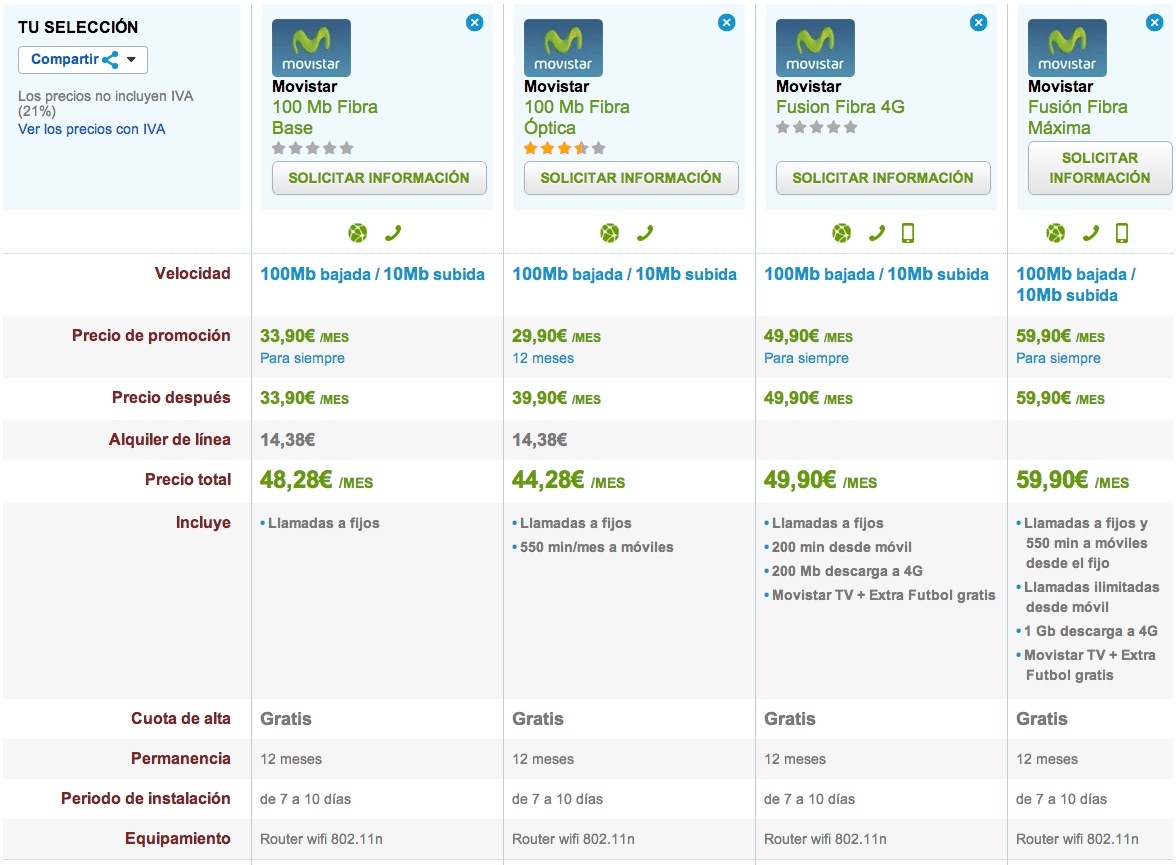Click the '12 meses' promotion duration for Fibra Óptica
The image size is (1176, 865).
point(543,359)
